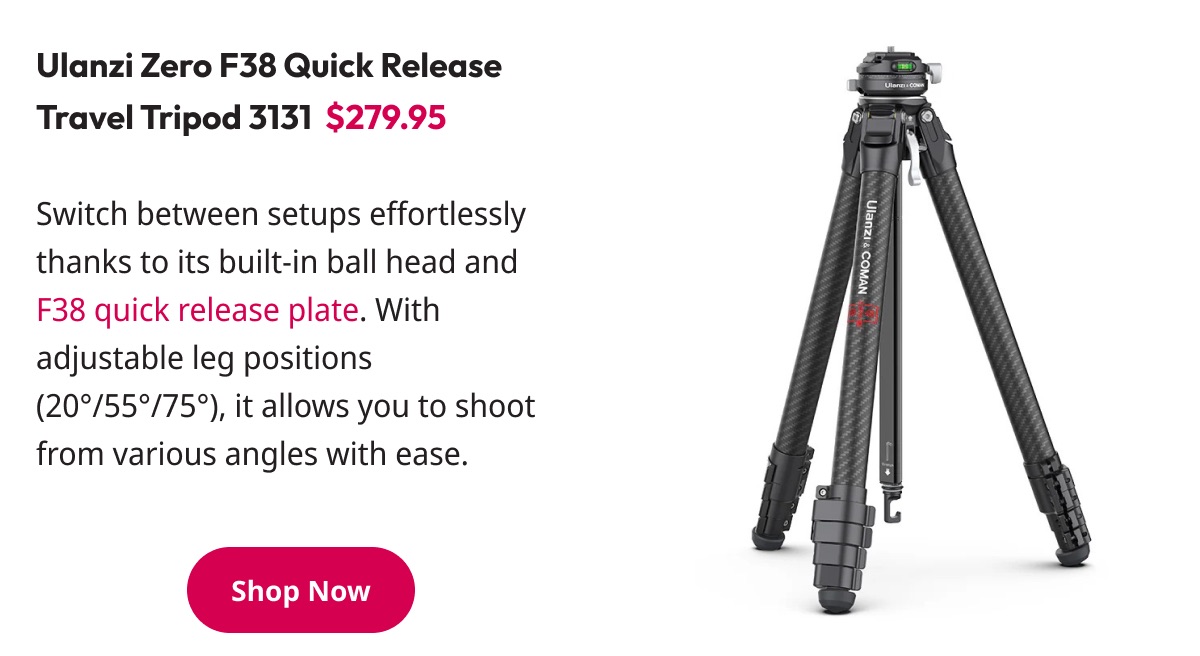
Task: Select the Ulanzi Zero F38 Quick Release title
Action: pos(269,67)
